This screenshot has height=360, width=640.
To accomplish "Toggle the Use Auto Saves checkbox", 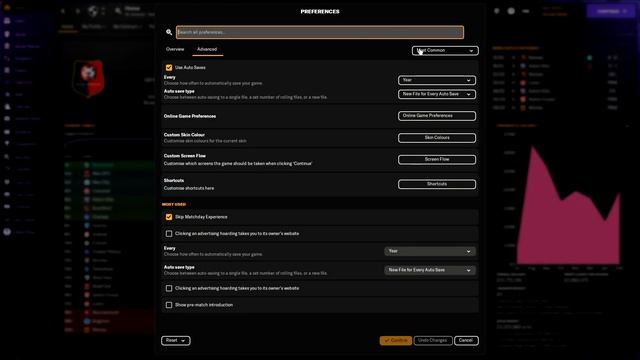I will tap(169, 68).
